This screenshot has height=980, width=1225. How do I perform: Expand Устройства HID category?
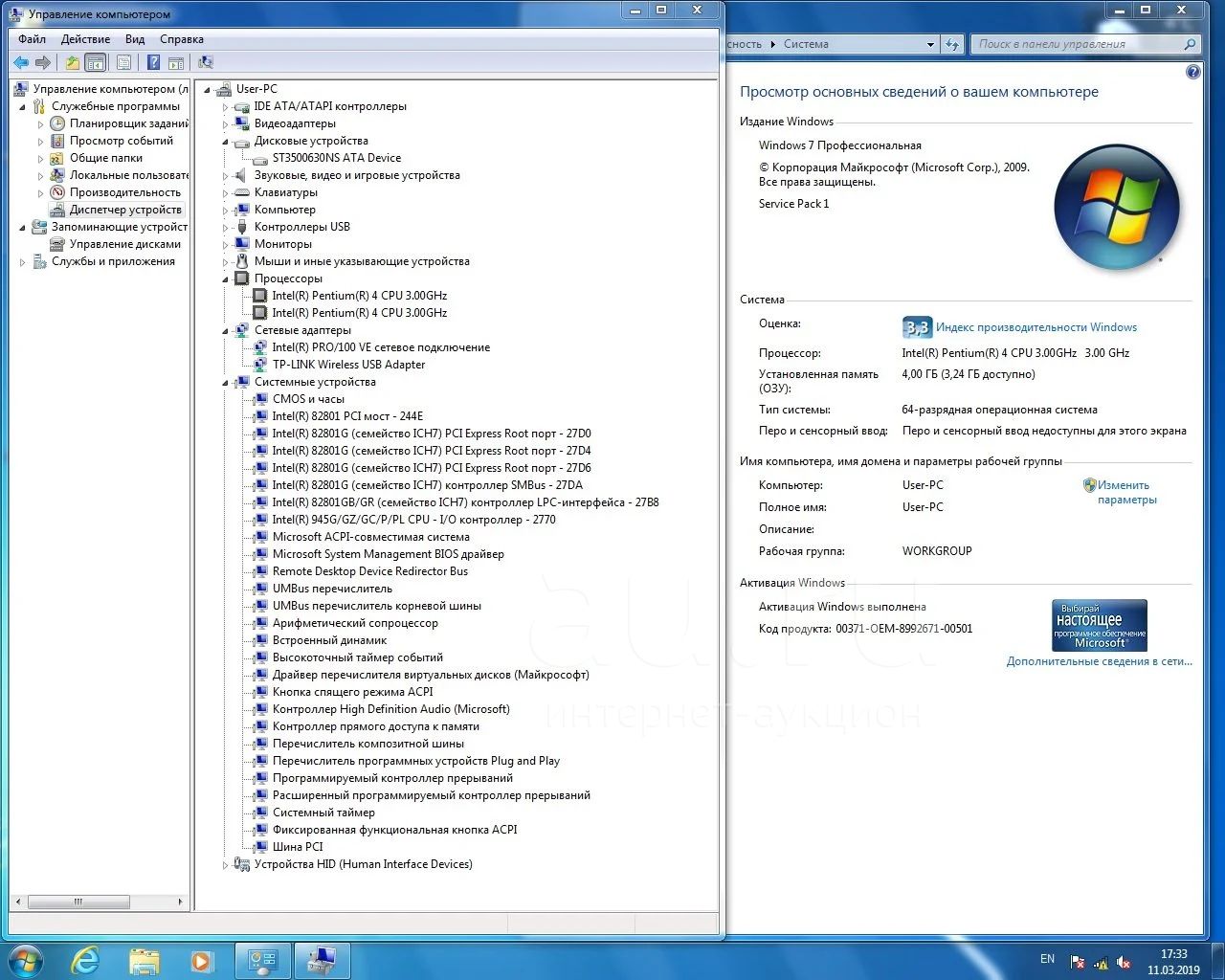225,864
